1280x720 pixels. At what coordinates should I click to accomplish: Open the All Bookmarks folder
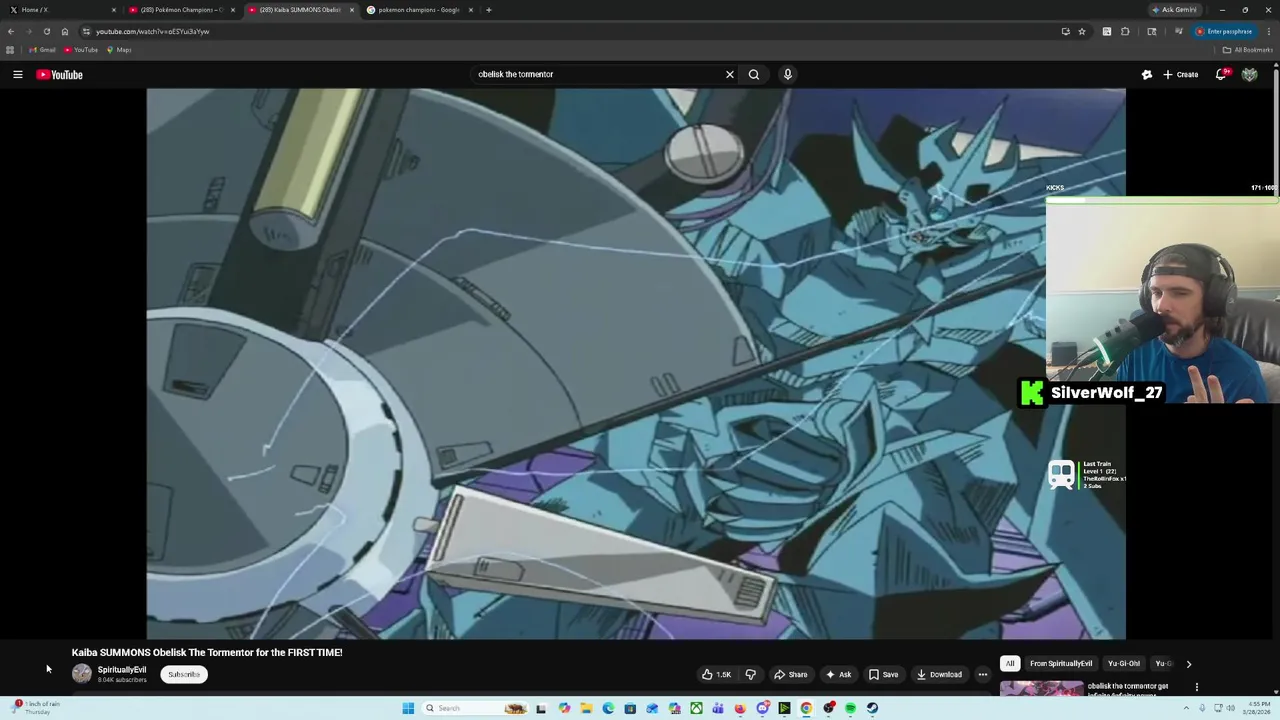click(1247, 50)
